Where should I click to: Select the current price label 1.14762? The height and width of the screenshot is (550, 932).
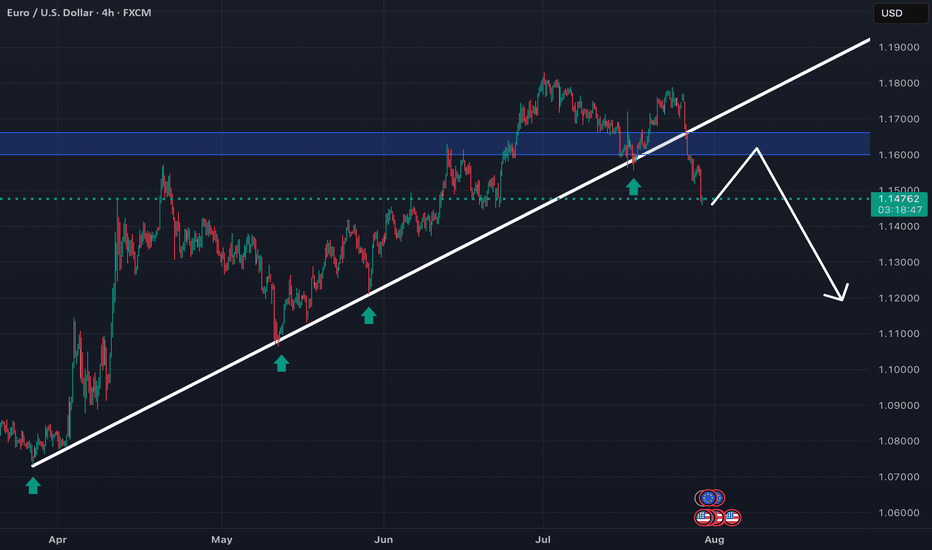point(899,199)
